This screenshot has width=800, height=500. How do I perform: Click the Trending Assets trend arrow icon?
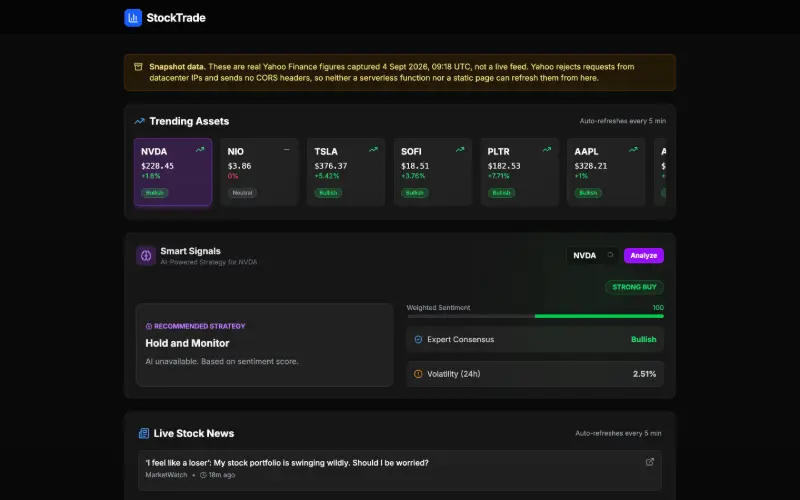click(139, 121)
